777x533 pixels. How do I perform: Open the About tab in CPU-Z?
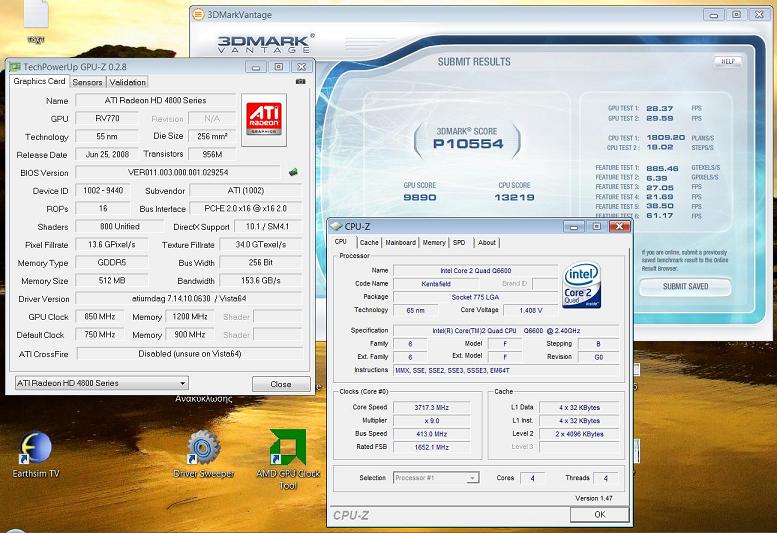[x=487, y=243]
